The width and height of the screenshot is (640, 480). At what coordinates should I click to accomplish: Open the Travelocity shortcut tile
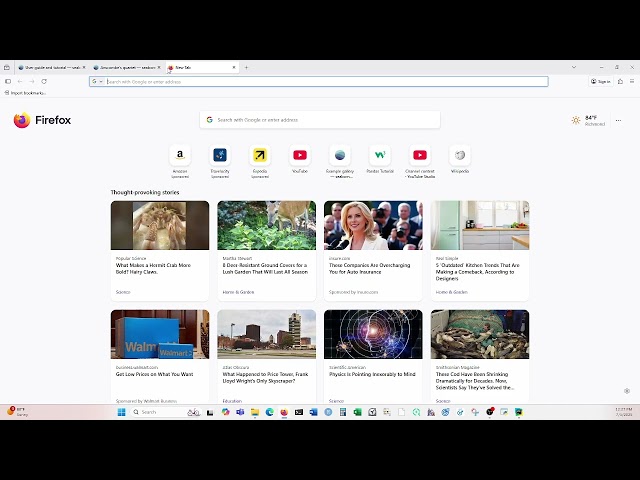220,156
